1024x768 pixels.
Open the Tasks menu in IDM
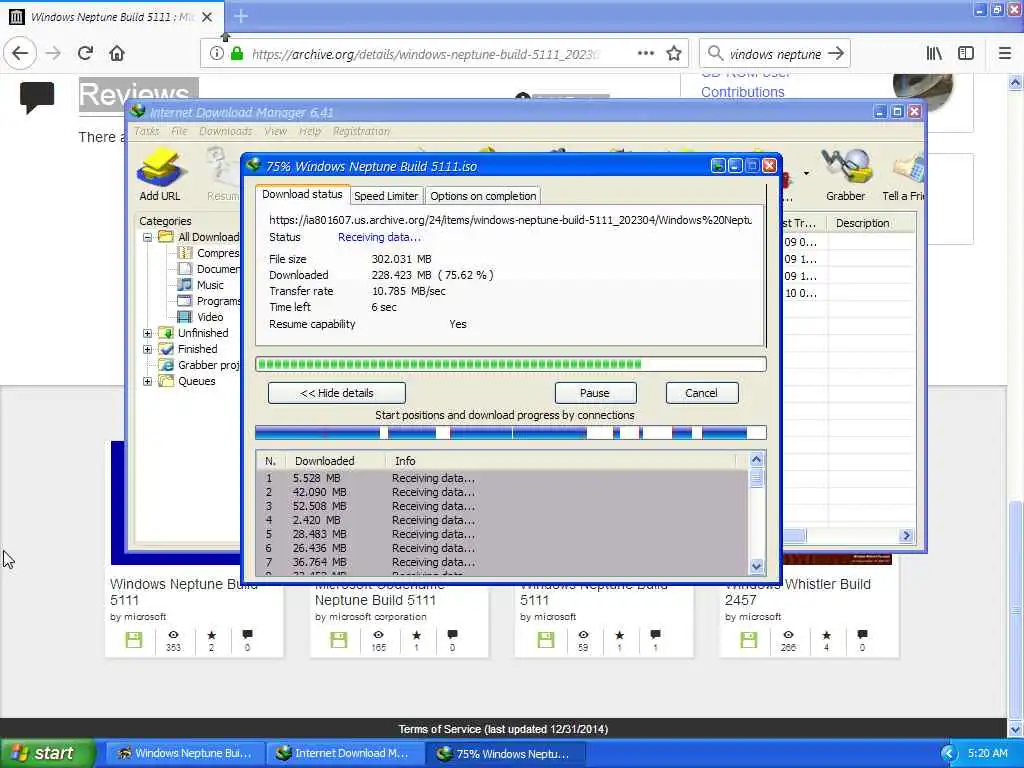point(146,131)
